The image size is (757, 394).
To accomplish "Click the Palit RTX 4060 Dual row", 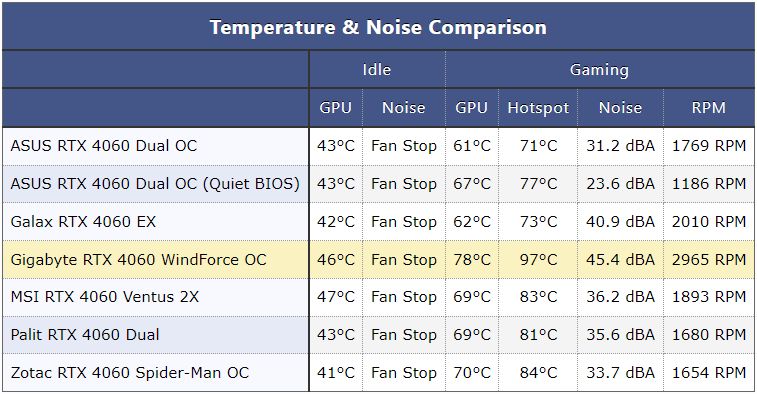I will [378, 335].
